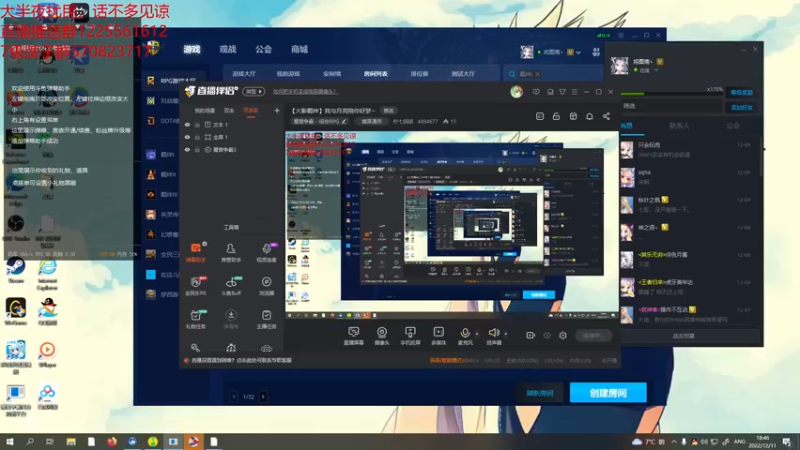Click the layout grid icon above preview

(x=573, y=116)
